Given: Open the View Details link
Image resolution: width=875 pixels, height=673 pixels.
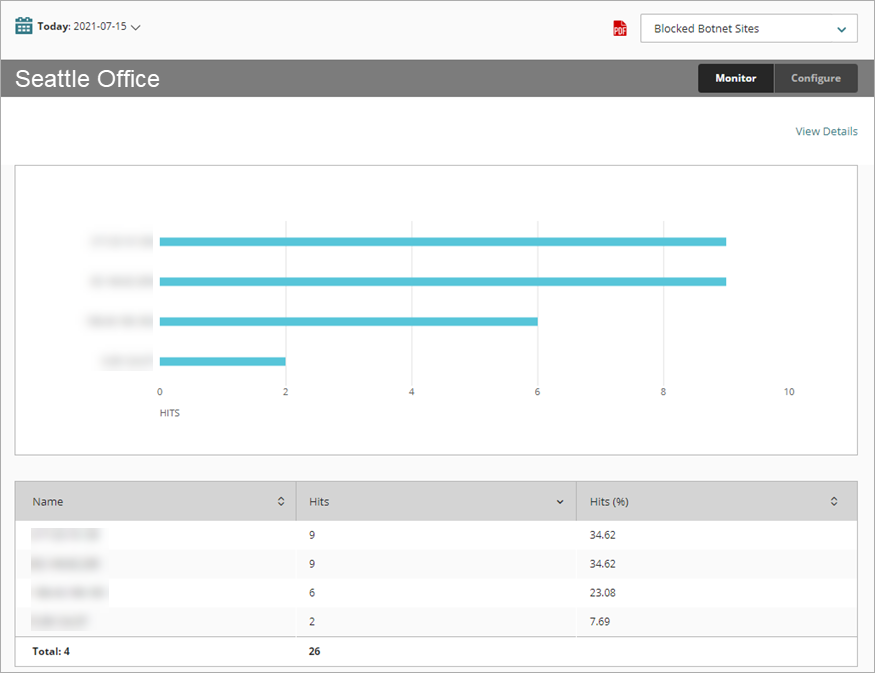Looking at the screenshot, I should tap(826, 131).
